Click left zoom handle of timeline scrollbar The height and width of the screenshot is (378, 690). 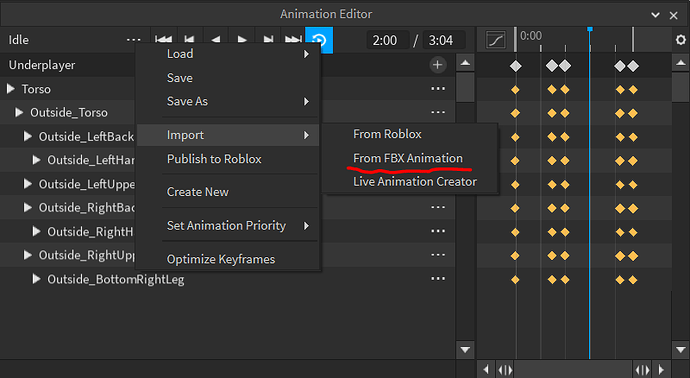505,370
